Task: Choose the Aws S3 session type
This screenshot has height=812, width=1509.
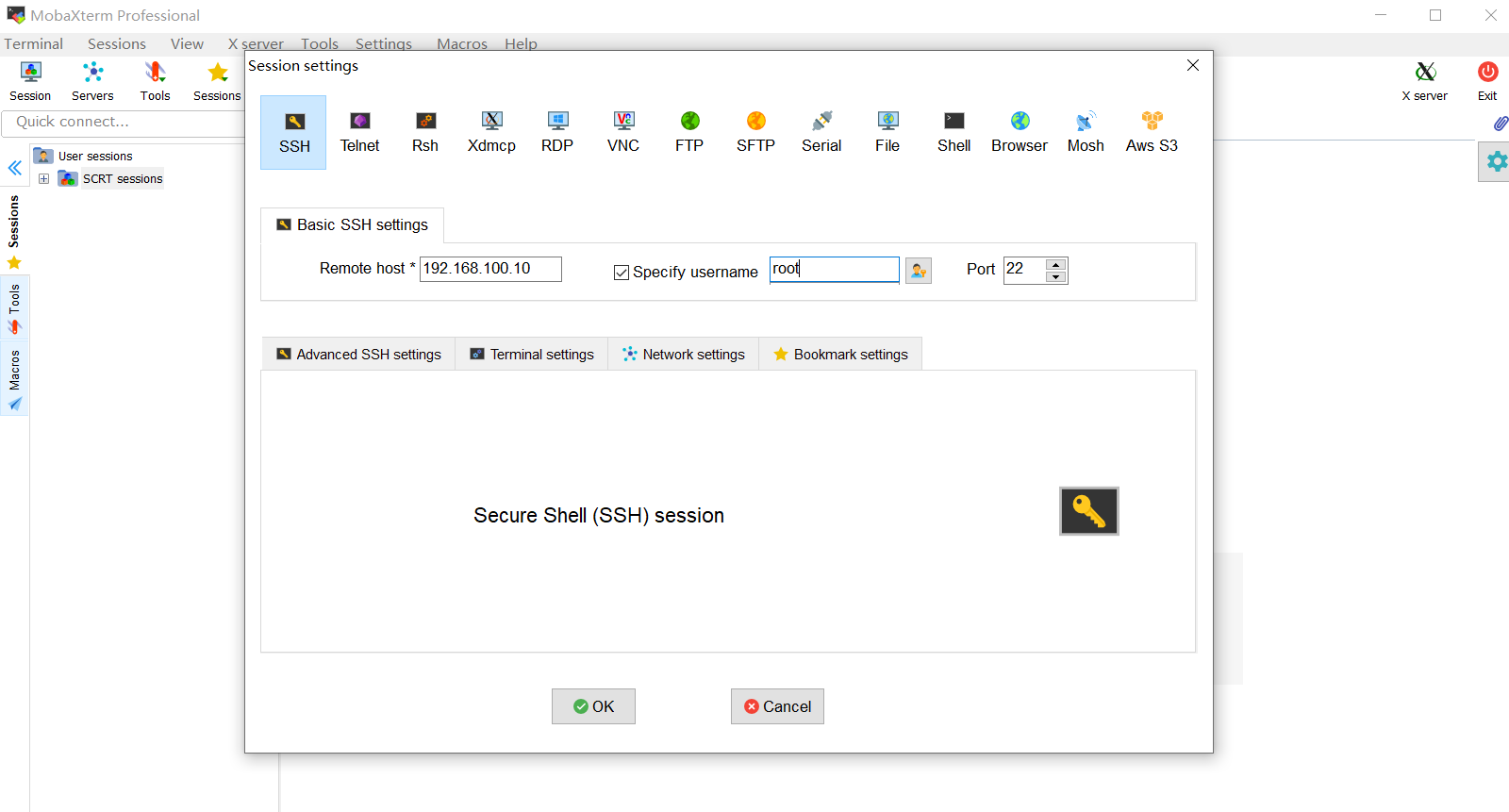Action: coord(1152,133)
